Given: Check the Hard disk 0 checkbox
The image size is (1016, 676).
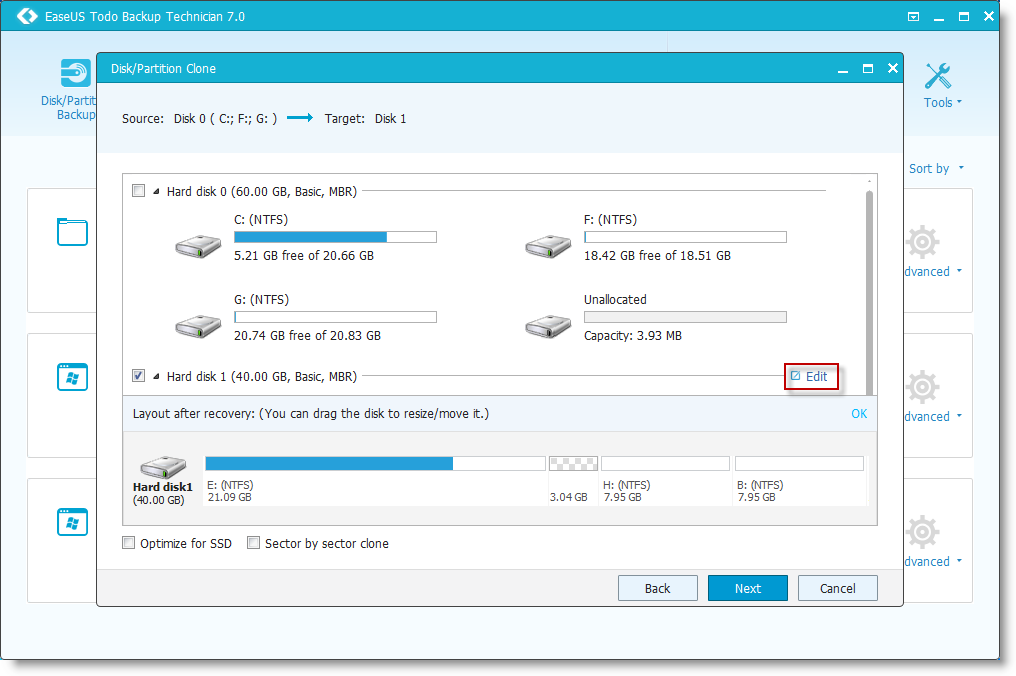Looking at the screenshot, I should pos(138,191).
